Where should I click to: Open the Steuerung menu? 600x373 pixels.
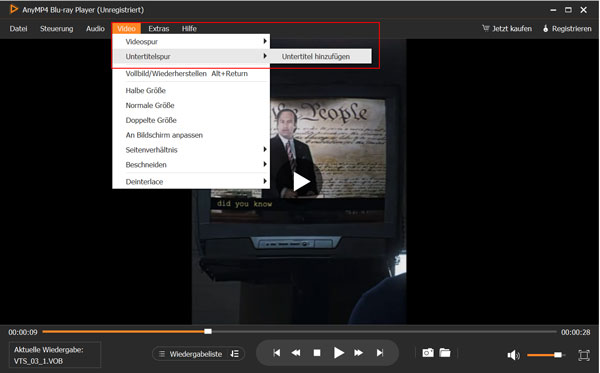point(57,29)
